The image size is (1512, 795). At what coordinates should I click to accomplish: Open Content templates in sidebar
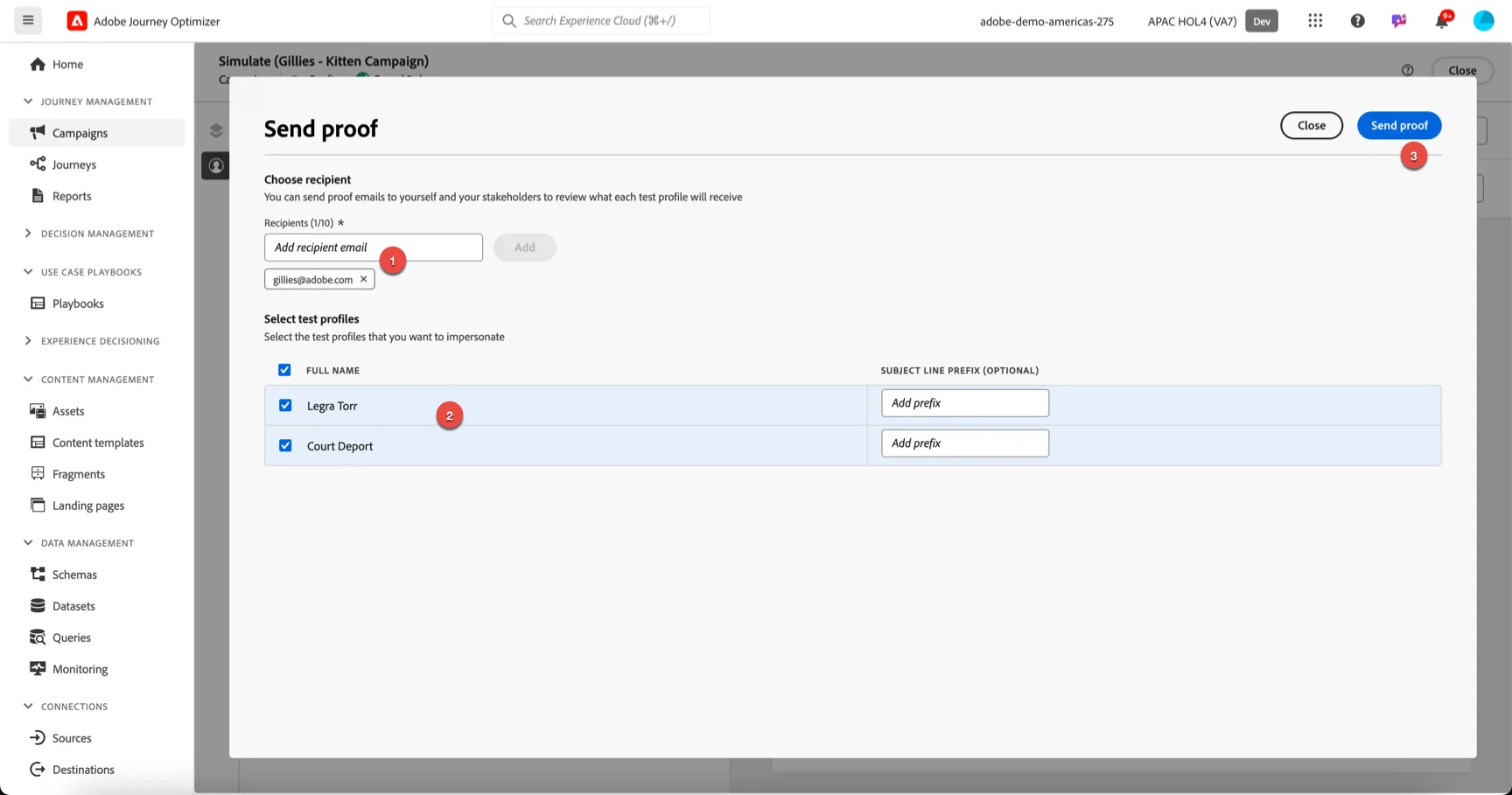[x=97, y=443]
